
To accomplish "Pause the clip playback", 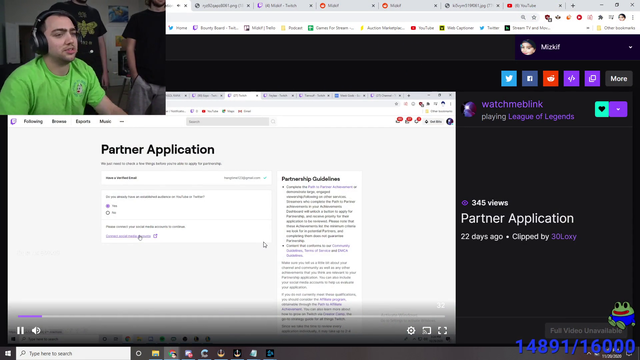I will pyautogui.click(x=20, y=330).
